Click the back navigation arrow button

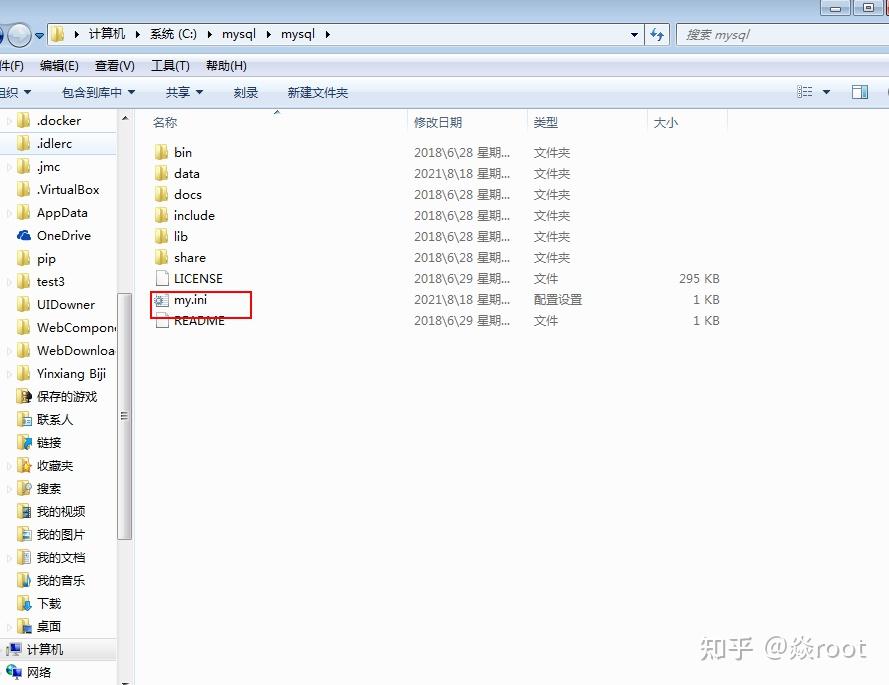click(x=2, y=35)
